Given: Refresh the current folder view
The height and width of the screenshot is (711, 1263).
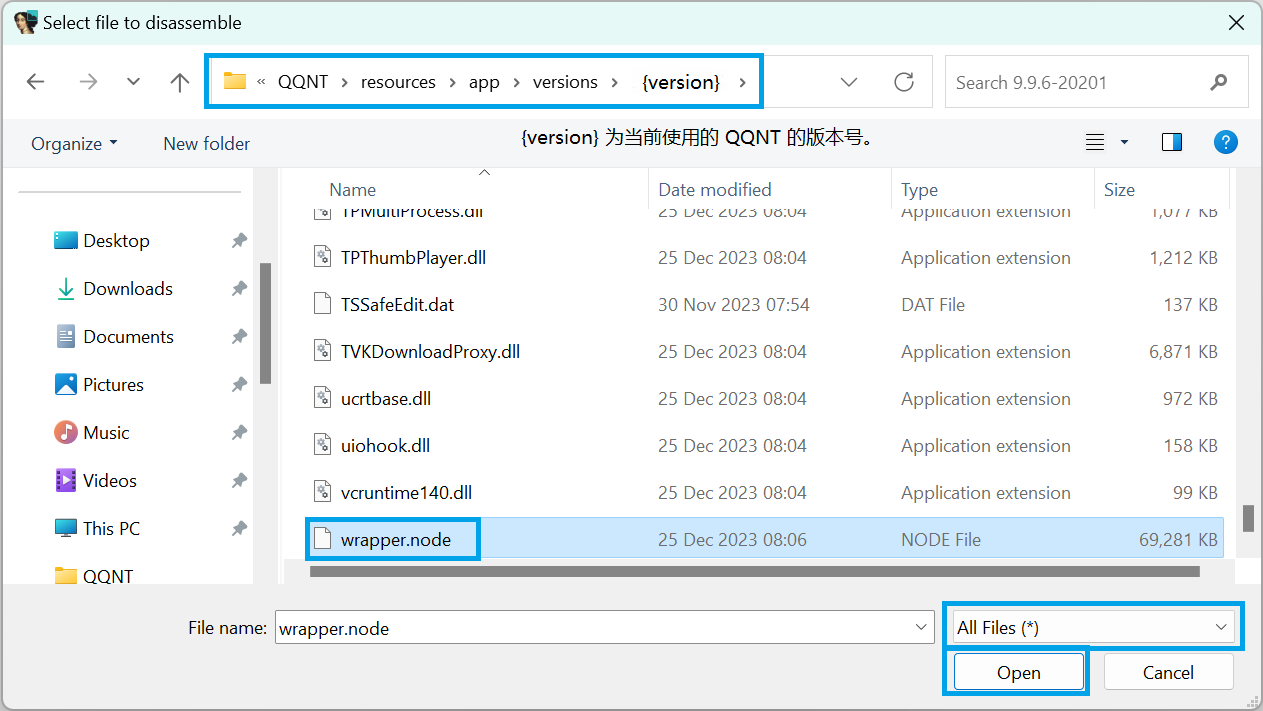Looking at the screenshot, I should (904, 82).
